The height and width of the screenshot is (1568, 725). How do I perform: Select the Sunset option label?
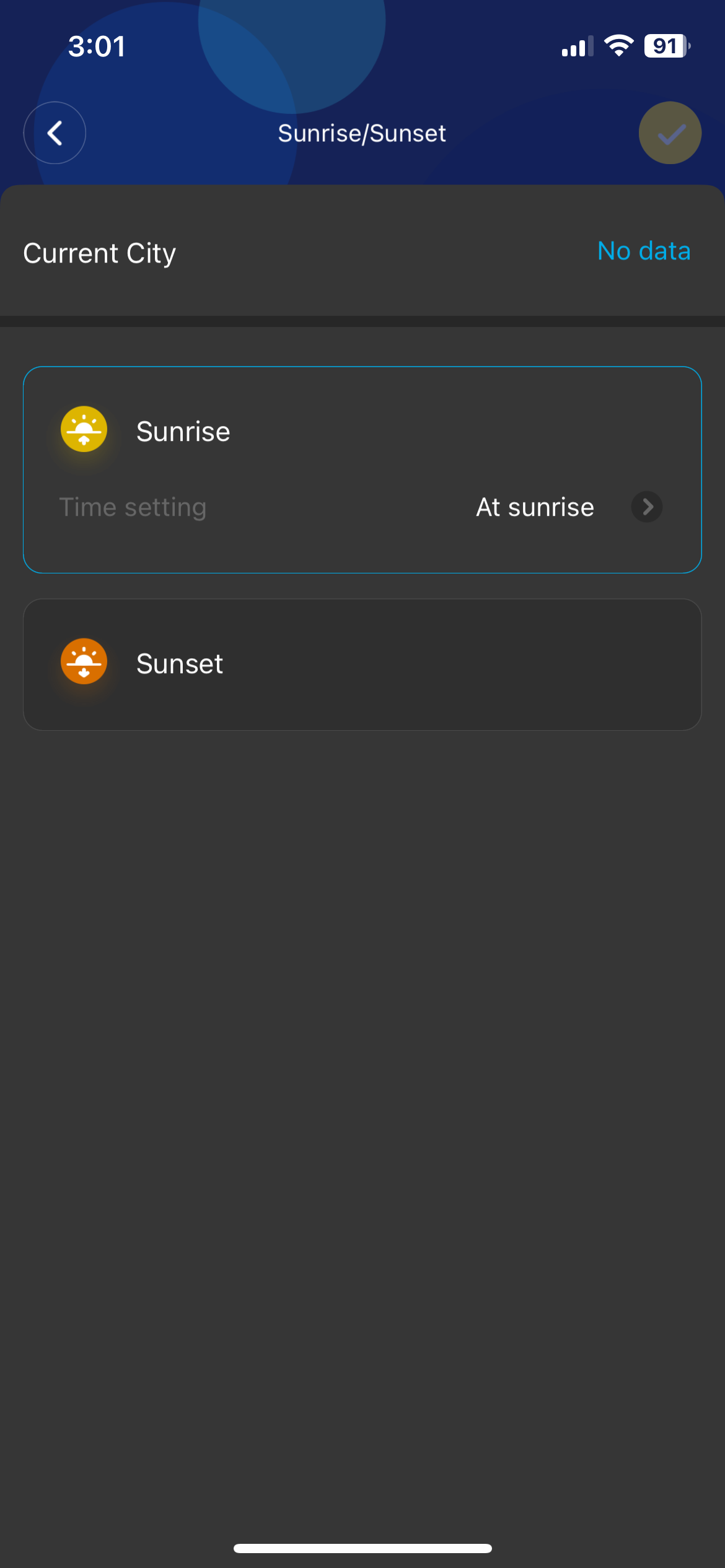tap(180, 664)
